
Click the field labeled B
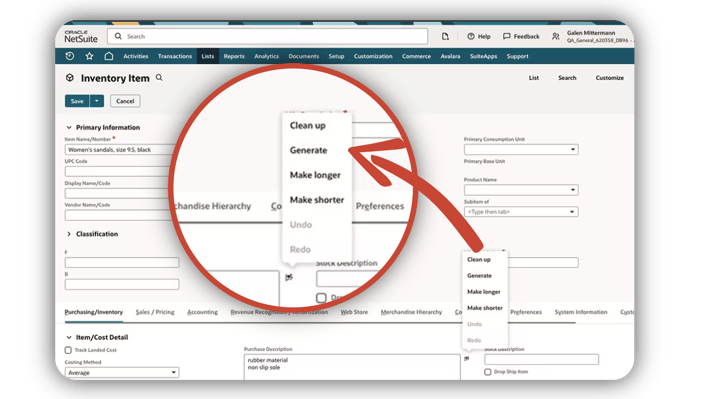click(x=122, y=284)
